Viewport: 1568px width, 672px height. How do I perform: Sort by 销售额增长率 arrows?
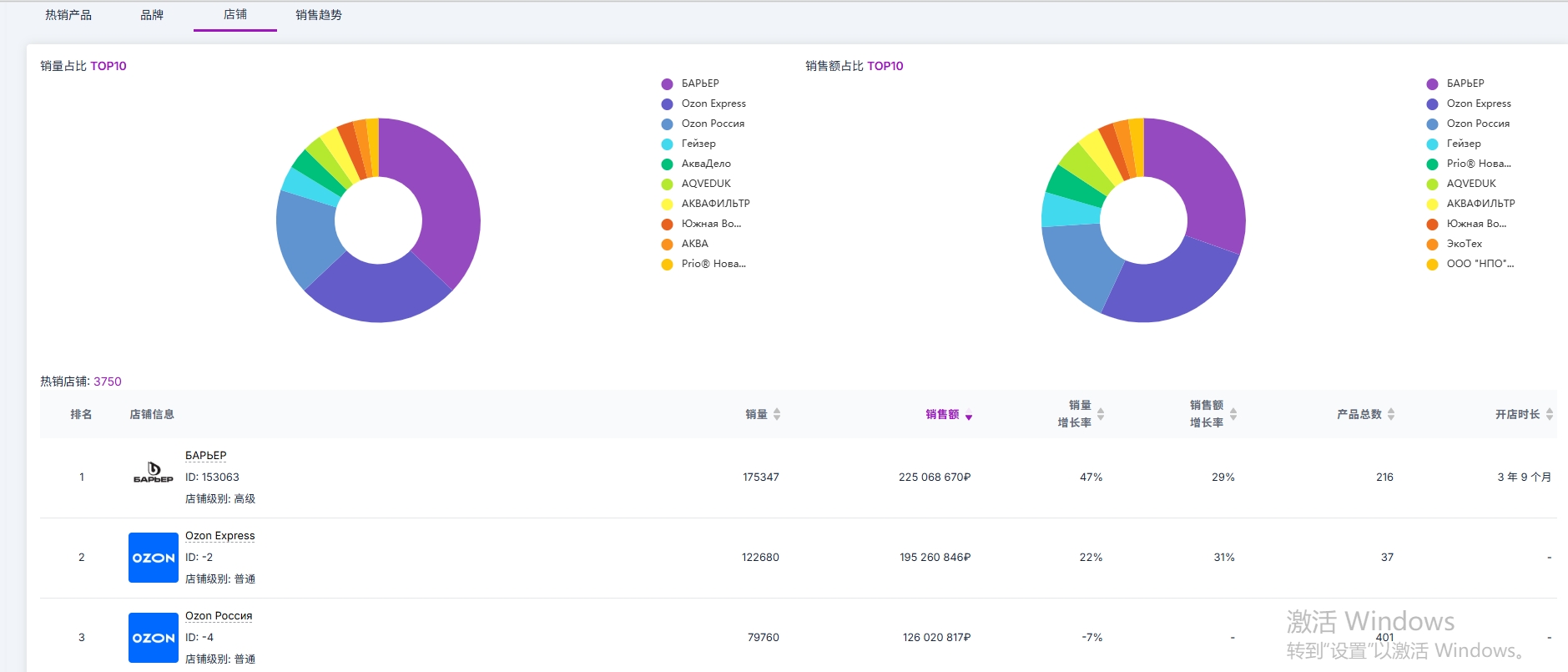pos(1233,414)
